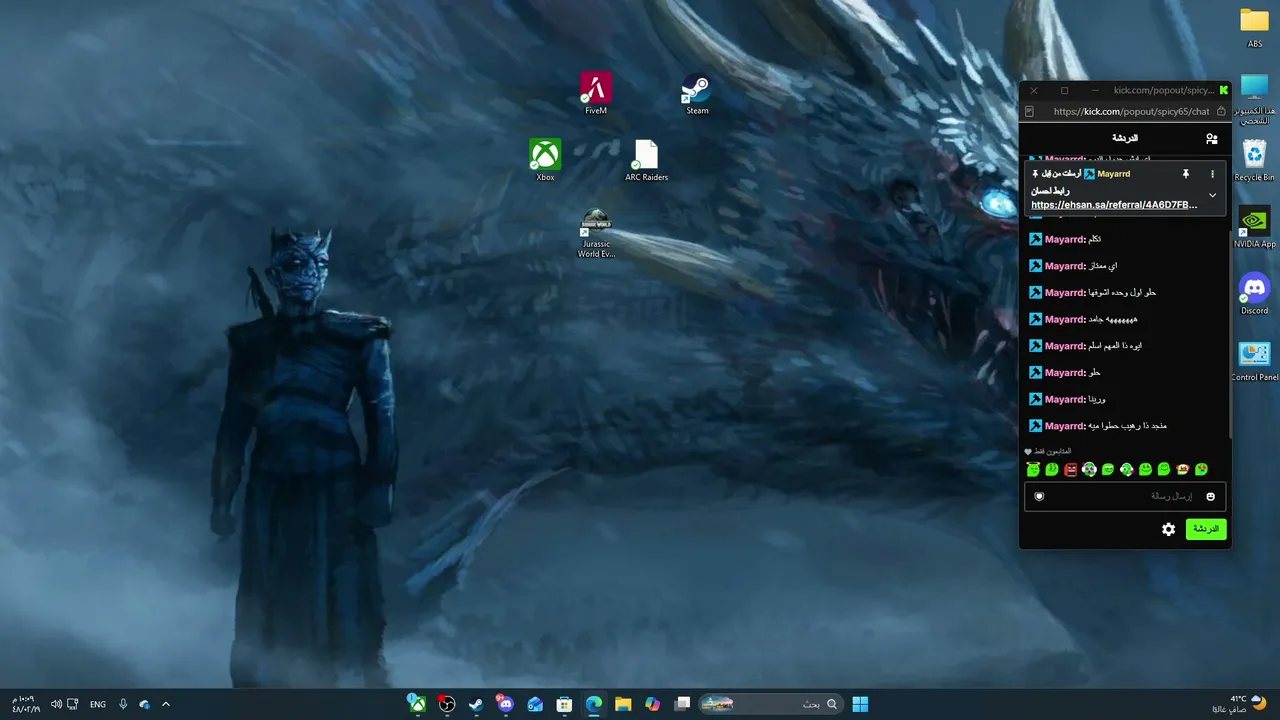1280x720 pixels.
Task: Open the site info icon beside URL
Action: (x=1221, y=112)
